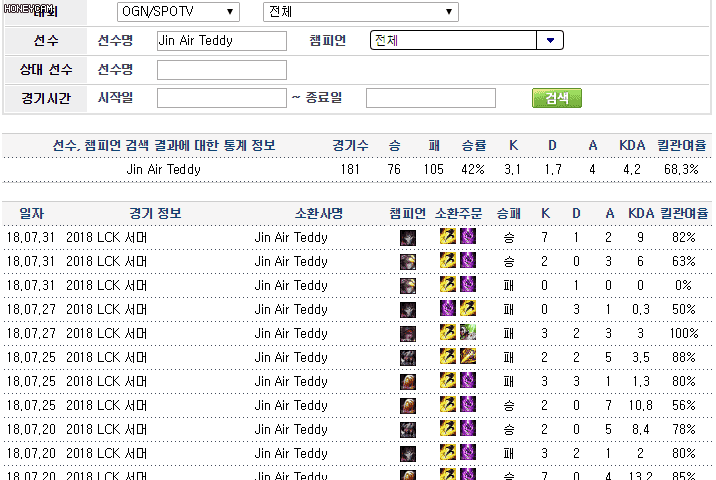The image size is (716, 480).
Task: Click purple spell icon in the KDA 8.4 row
Action: (x=468, y=428)
